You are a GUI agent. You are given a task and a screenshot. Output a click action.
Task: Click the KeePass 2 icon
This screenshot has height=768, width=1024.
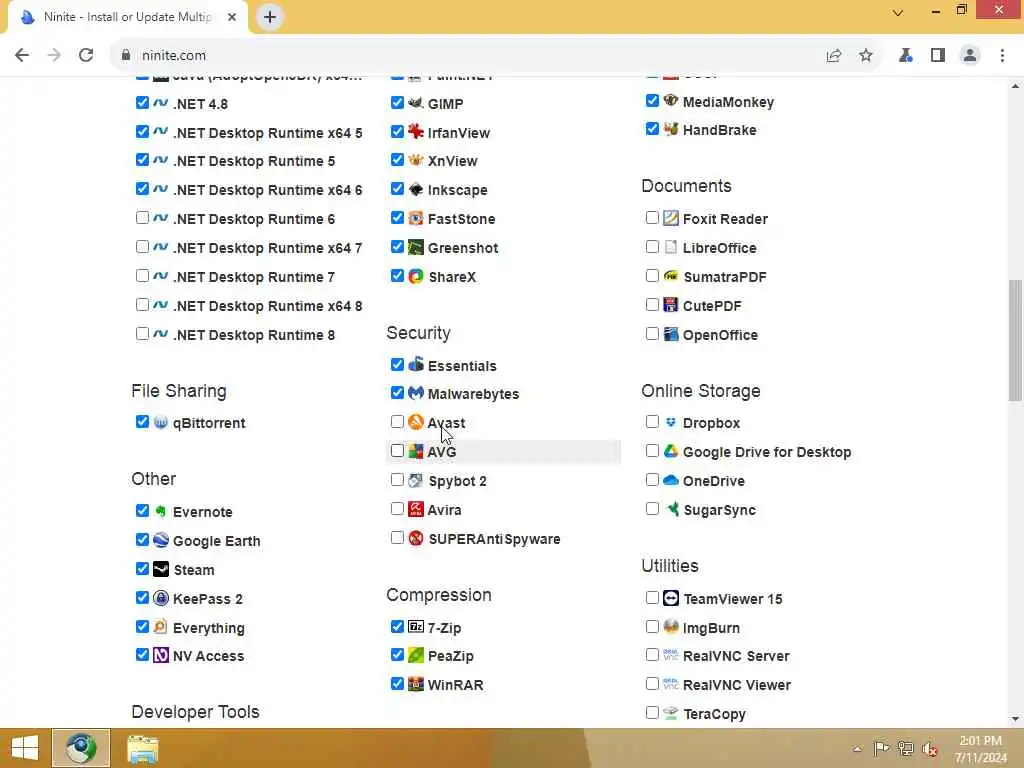click(x=161, y=598)
